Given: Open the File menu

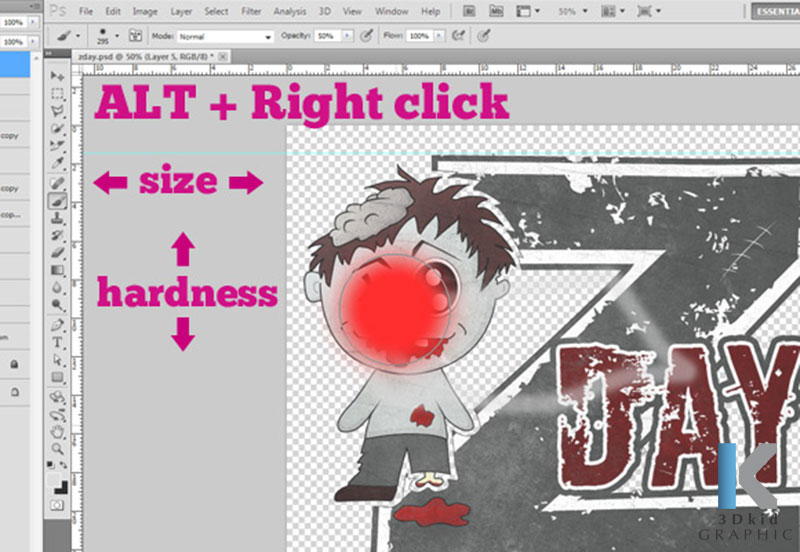Looking at the screenshot, I should click(x=86, y=11).
